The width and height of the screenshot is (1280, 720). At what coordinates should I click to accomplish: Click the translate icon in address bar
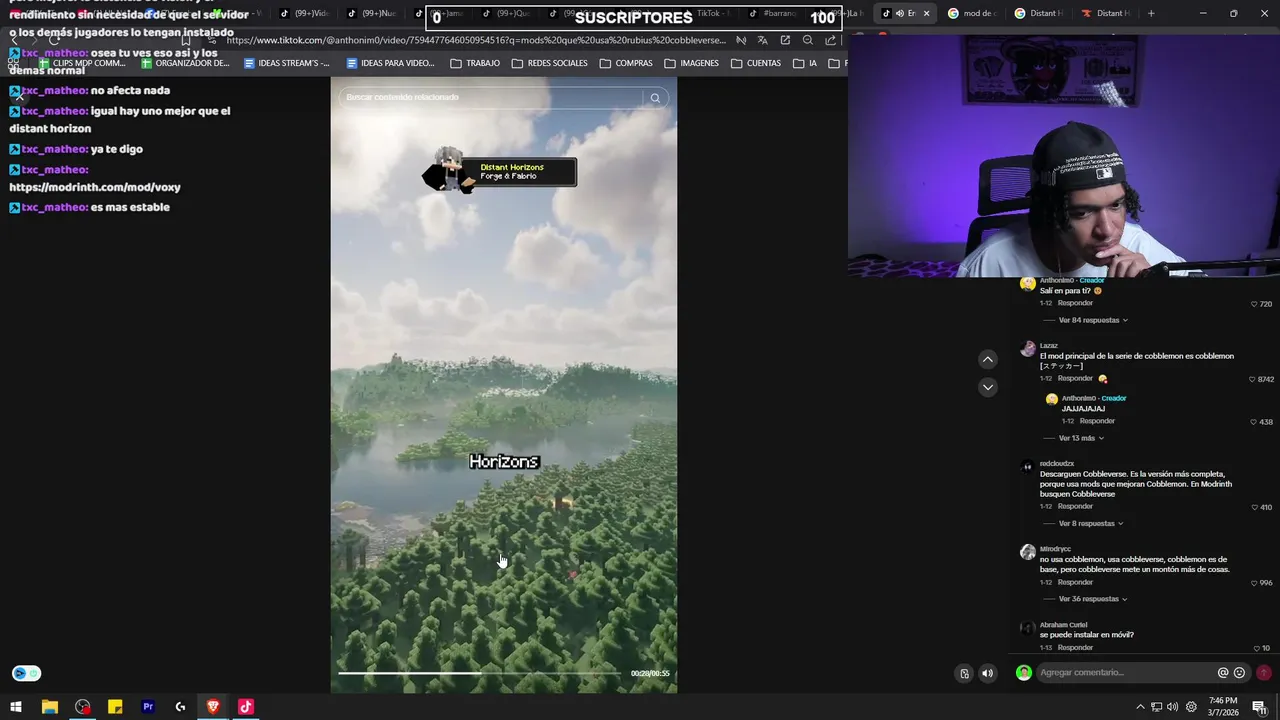point(762,40)
